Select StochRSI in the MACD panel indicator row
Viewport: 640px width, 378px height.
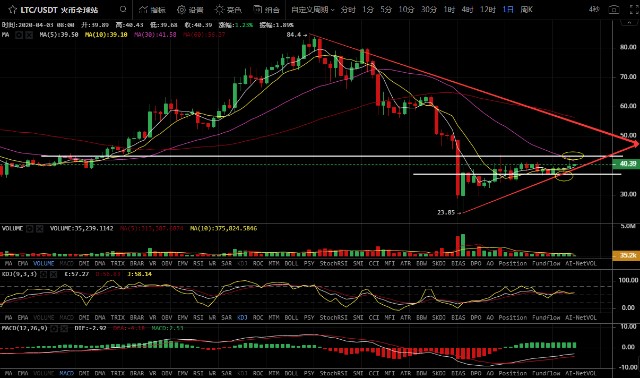click(x=333, y=373)
